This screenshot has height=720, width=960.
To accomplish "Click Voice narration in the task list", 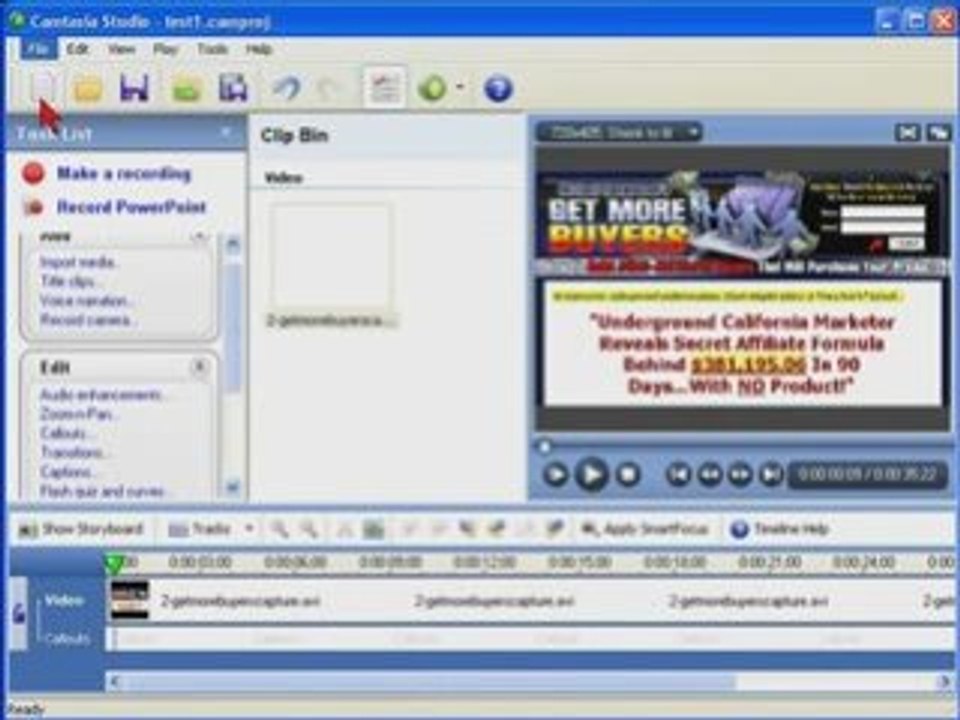I will click(86, 301).
